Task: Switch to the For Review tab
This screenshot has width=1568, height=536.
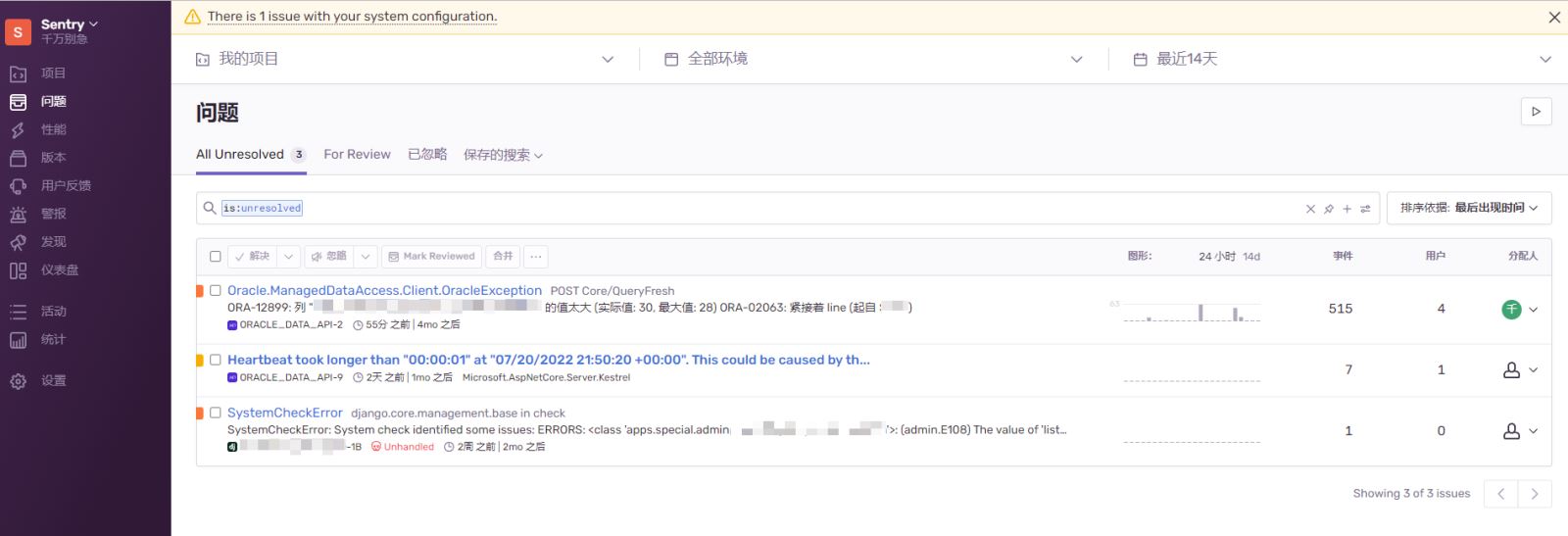Action: tap(357, 155)
